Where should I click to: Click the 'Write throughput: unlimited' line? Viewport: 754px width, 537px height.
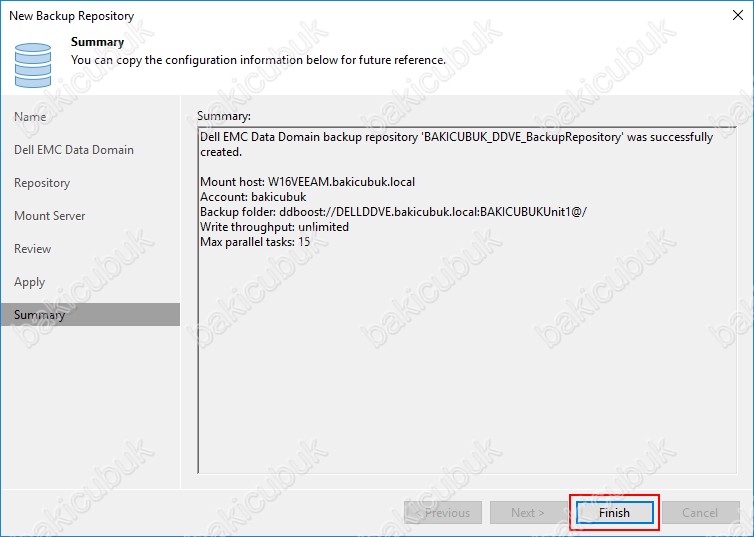click(274, 227)
